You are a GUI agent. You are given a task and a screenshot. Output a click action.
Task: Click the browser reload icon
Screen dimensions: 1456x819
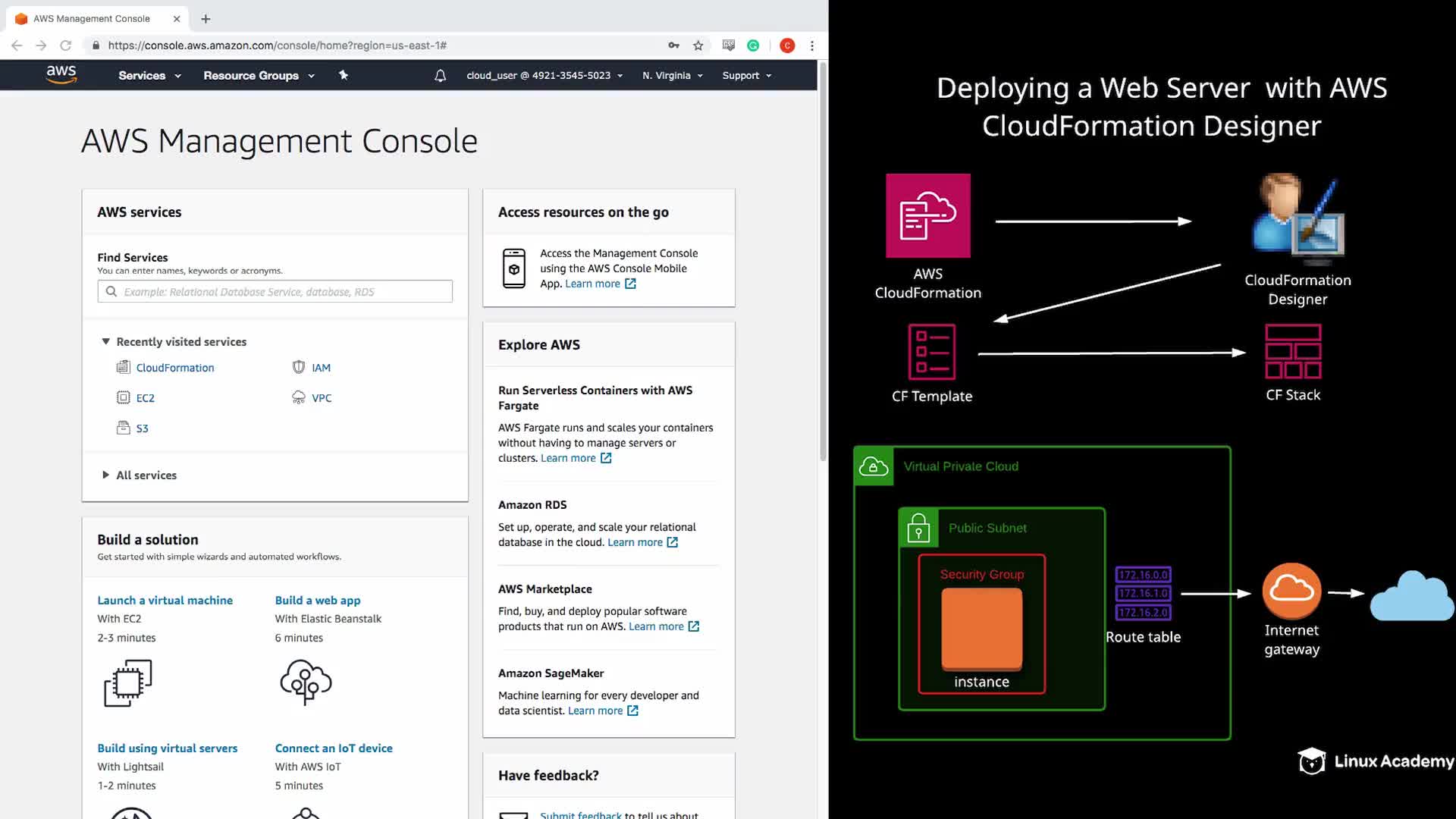(x=66, y=45)
